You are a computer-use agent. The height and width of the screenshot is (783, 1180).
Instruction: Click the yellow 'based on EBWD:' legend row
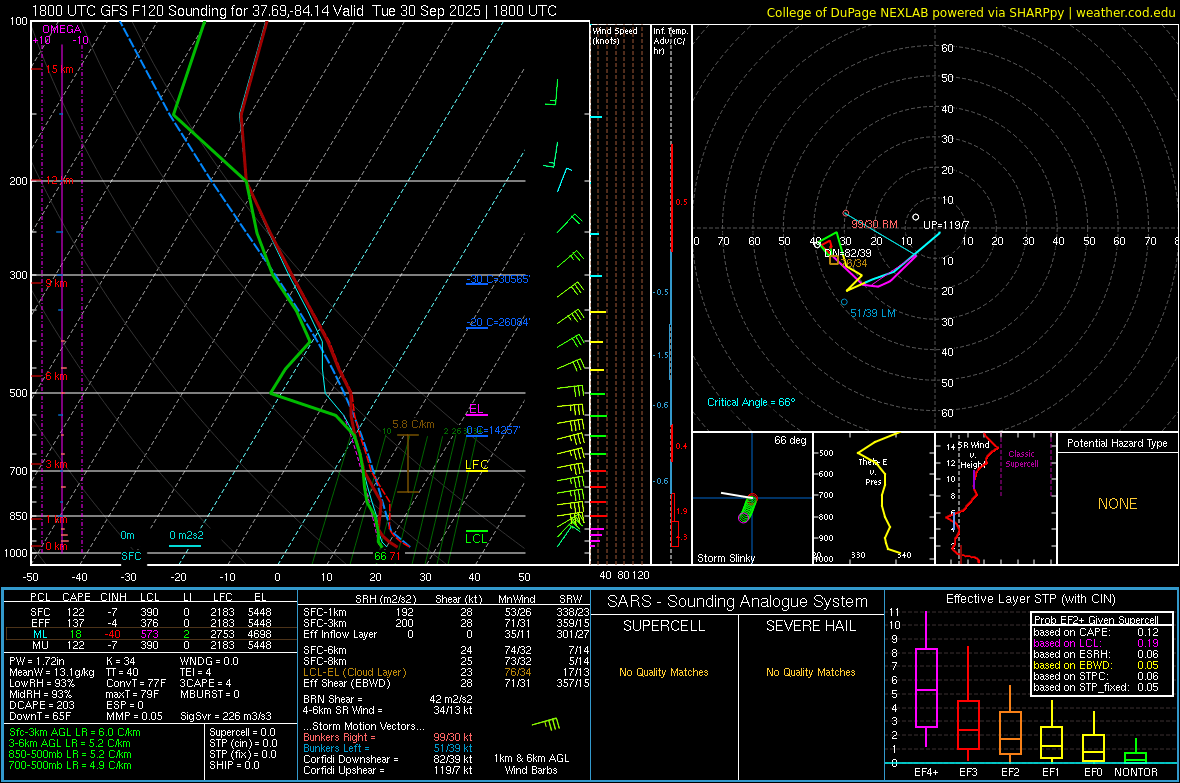coord(1096,665)
